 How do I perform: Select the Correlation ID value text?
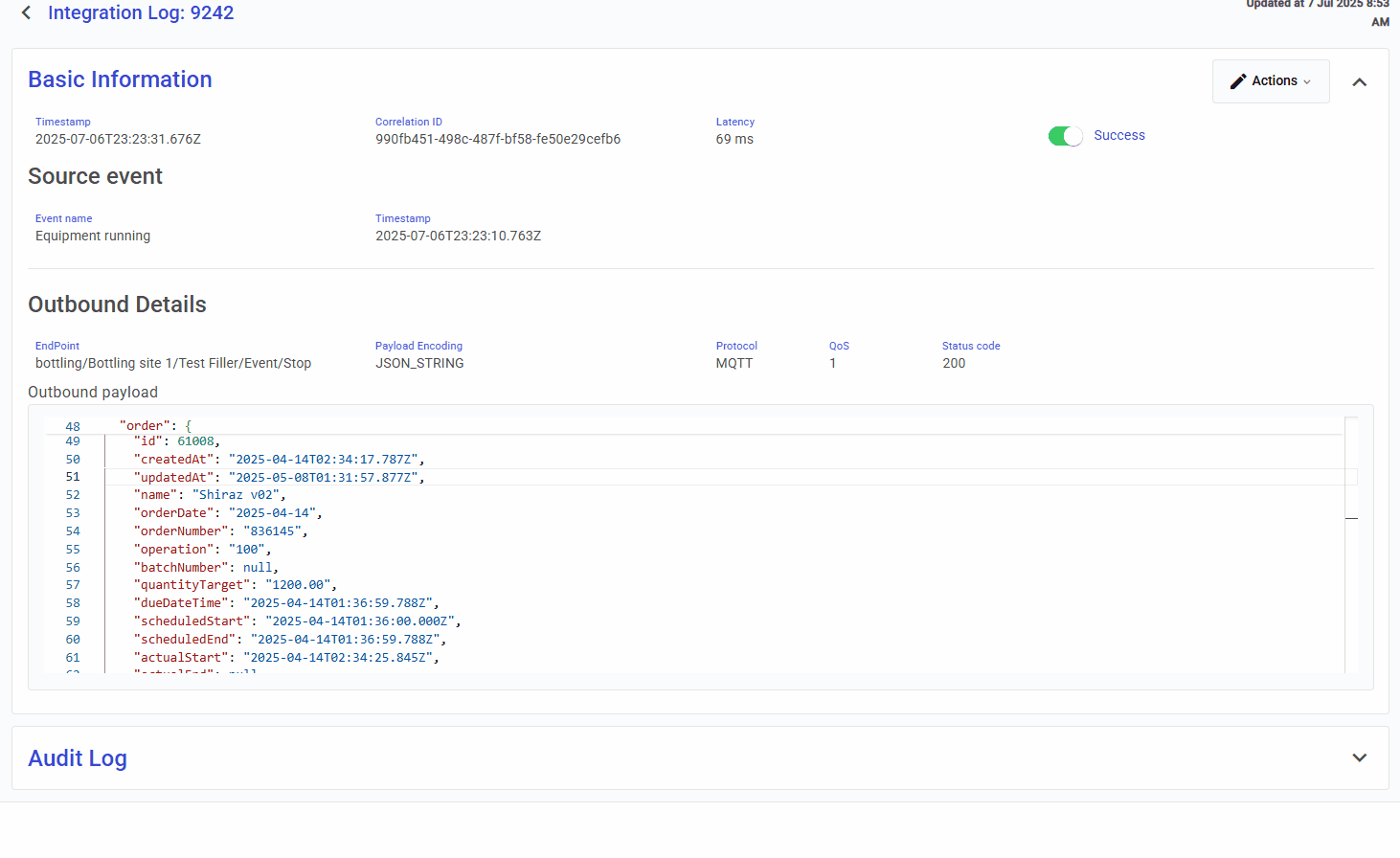tap(497, 139)
